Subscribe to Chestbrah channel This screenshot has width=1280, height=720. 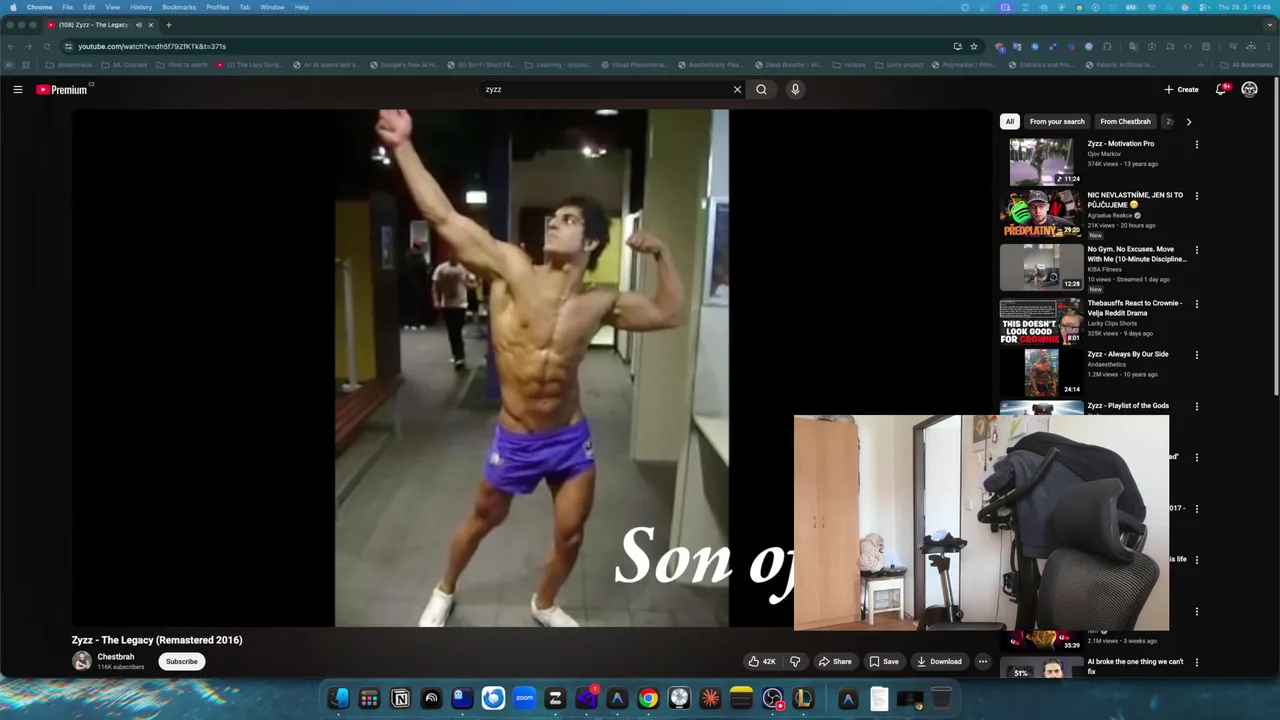(181, 661)
